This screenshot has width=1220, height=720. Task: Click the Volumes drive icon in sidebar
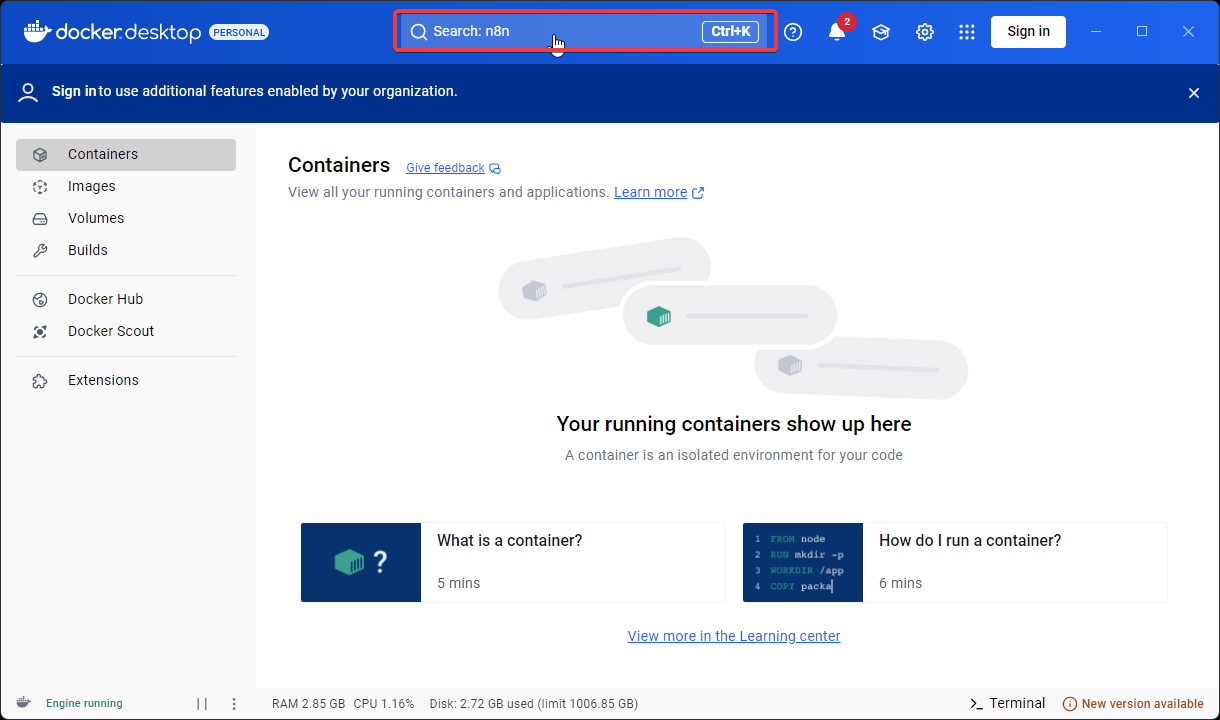(x=40, y=219)
